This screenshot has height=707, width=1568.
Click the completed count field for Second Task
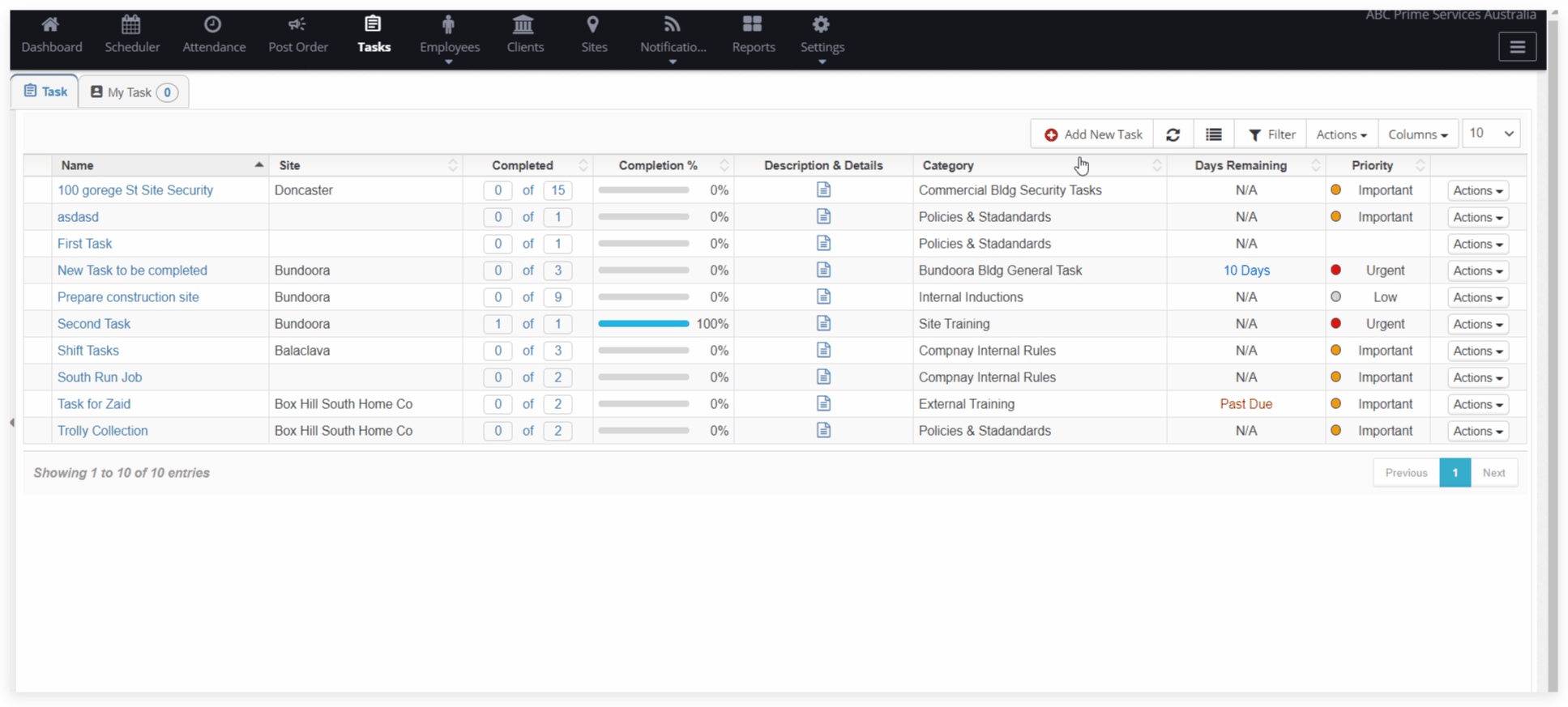(498, 324)
